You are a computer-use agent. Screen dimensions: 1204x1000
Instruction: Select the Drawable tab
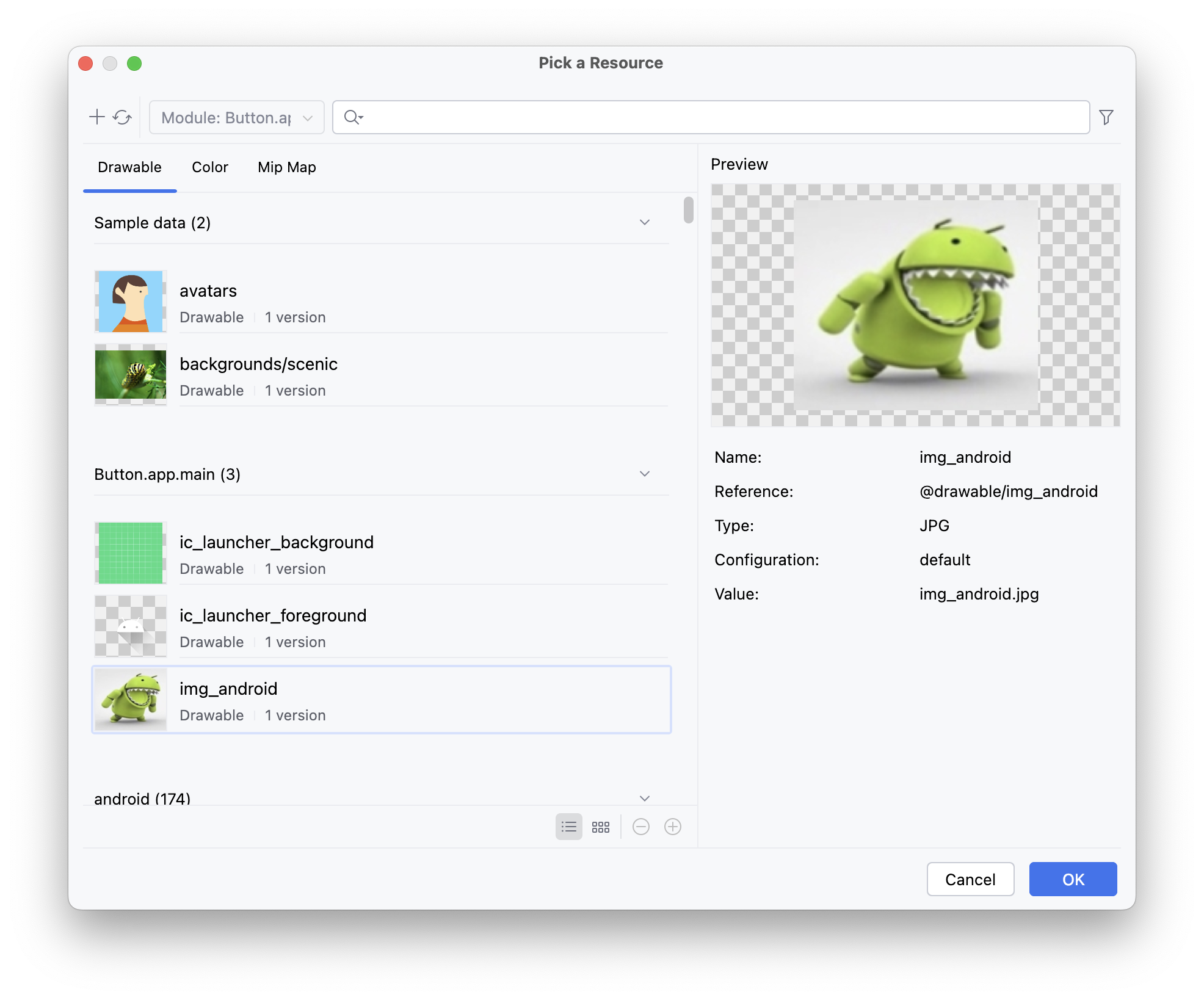(129, 167)
